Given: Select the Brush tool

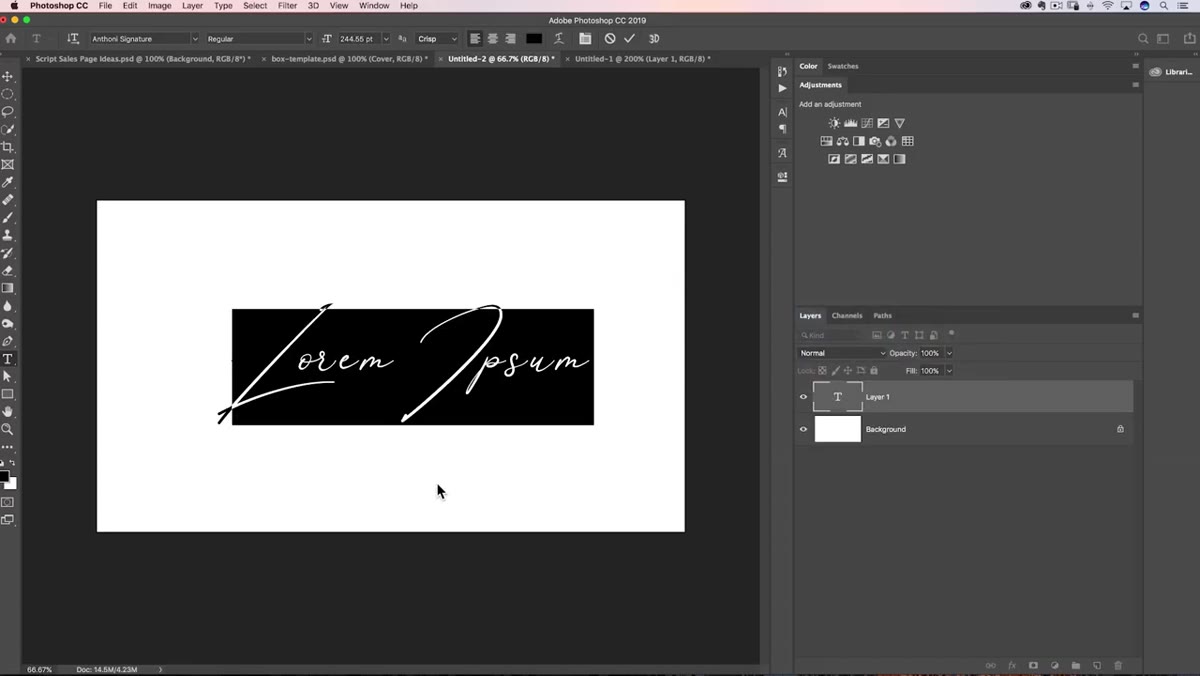Looking at the screenshot, I should tap(8, 217).
